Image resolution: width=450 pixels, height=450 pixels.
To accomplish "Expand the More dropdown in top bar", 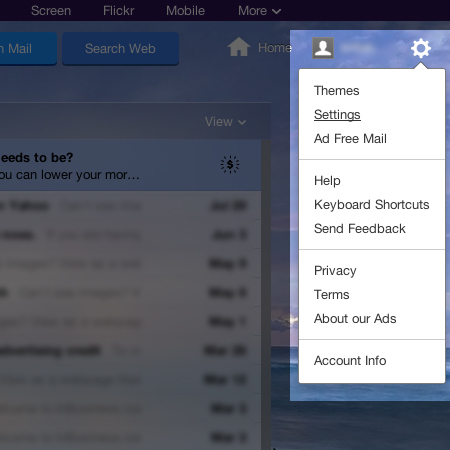I will point(260,11).
